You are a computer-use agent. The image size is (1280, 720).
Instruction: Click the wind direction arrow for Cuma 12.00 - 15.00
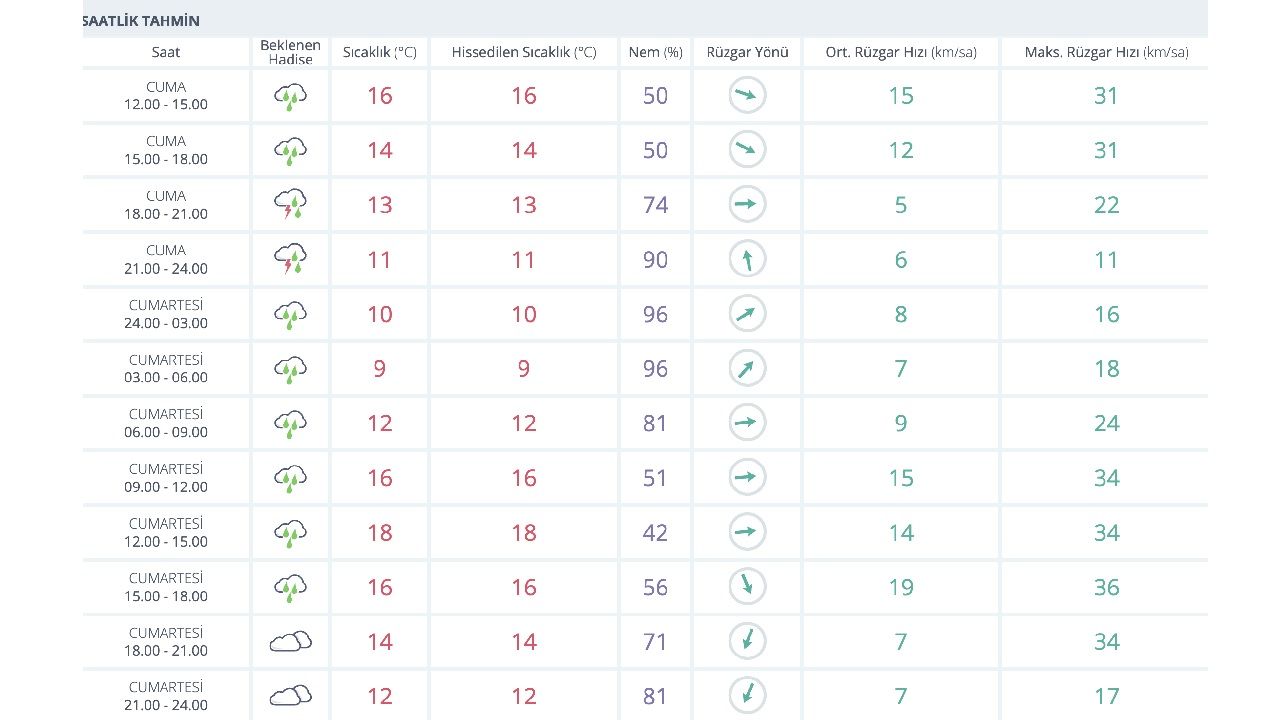click(747, 96)
